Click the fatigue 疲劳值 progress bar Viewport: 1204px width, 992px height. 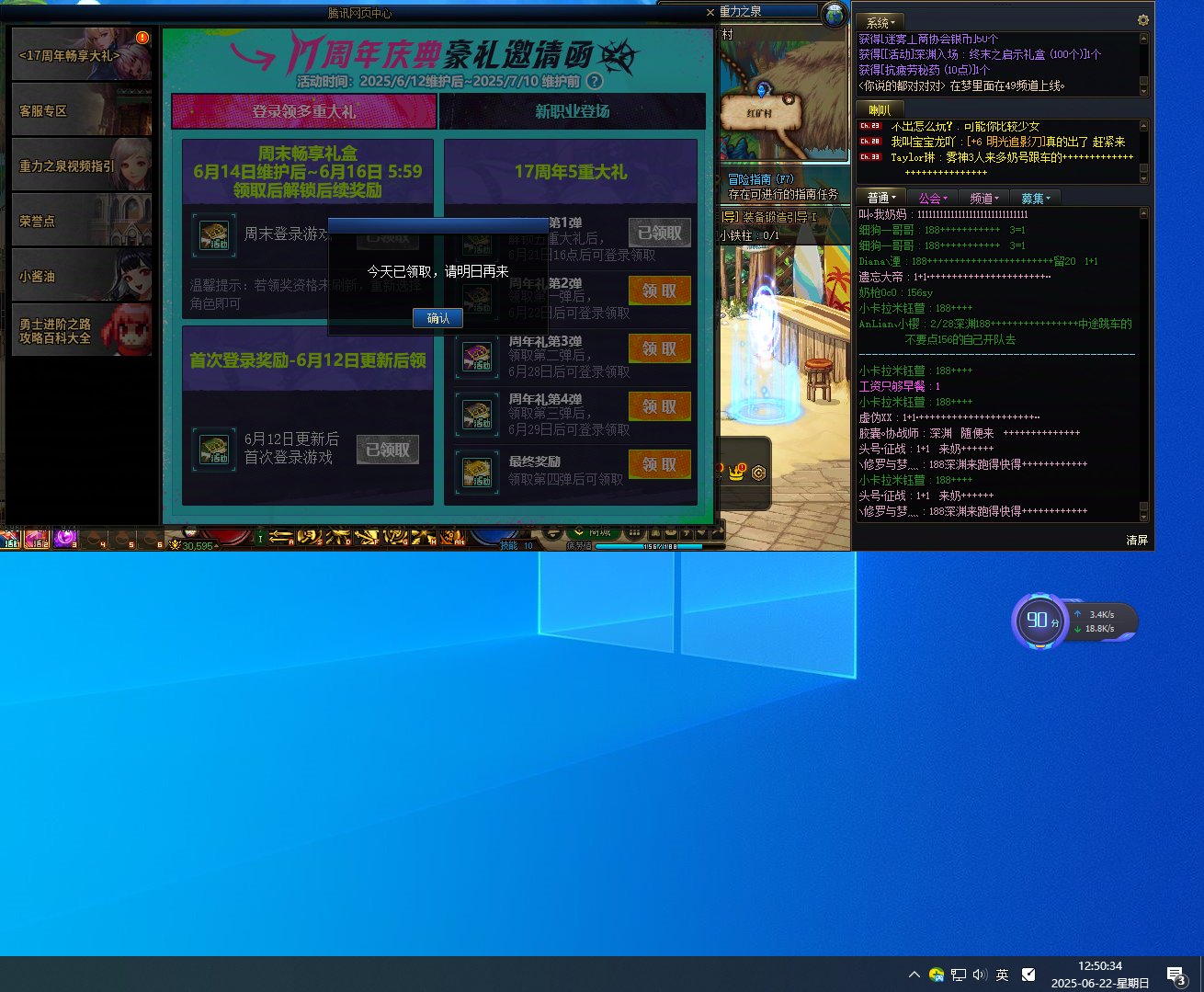pos(659,546)
